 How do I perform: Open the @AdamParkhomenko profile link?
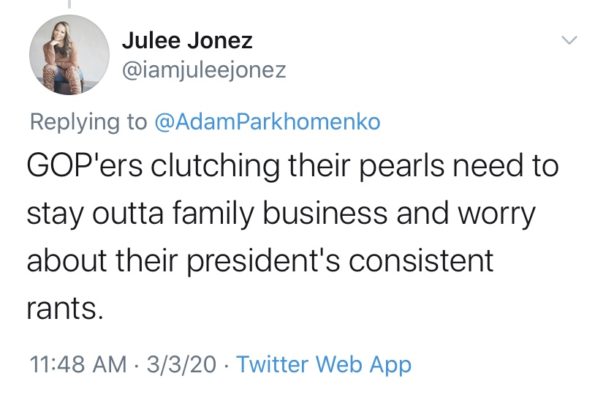(267, 122)
